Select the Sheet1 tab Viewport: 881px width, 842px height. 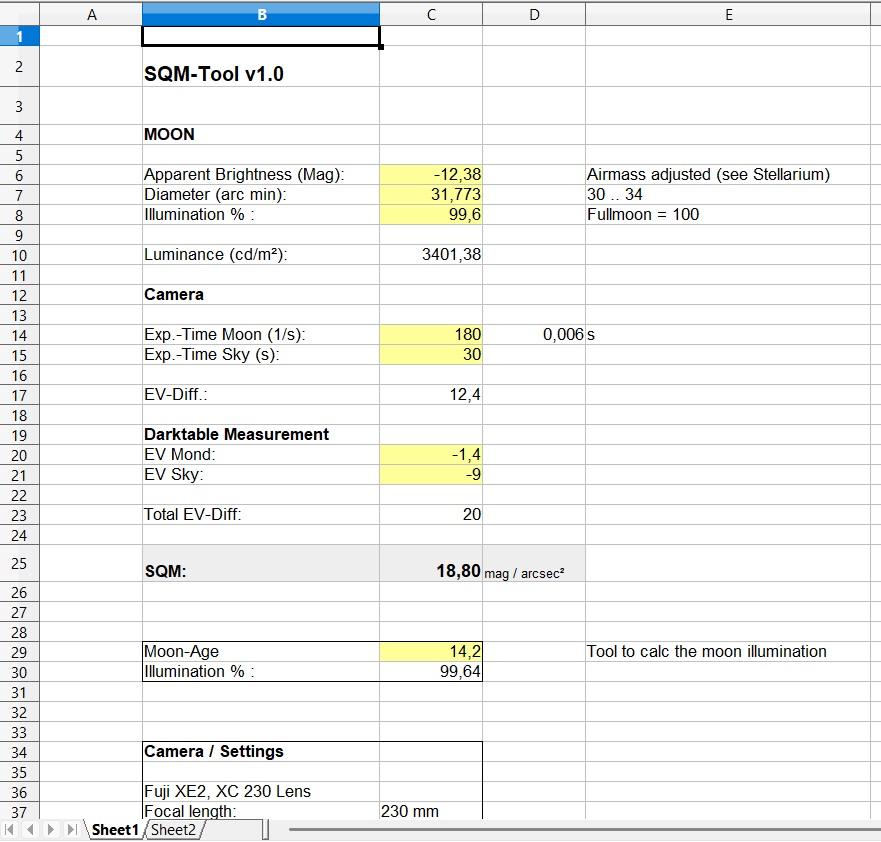click(114, 830)
